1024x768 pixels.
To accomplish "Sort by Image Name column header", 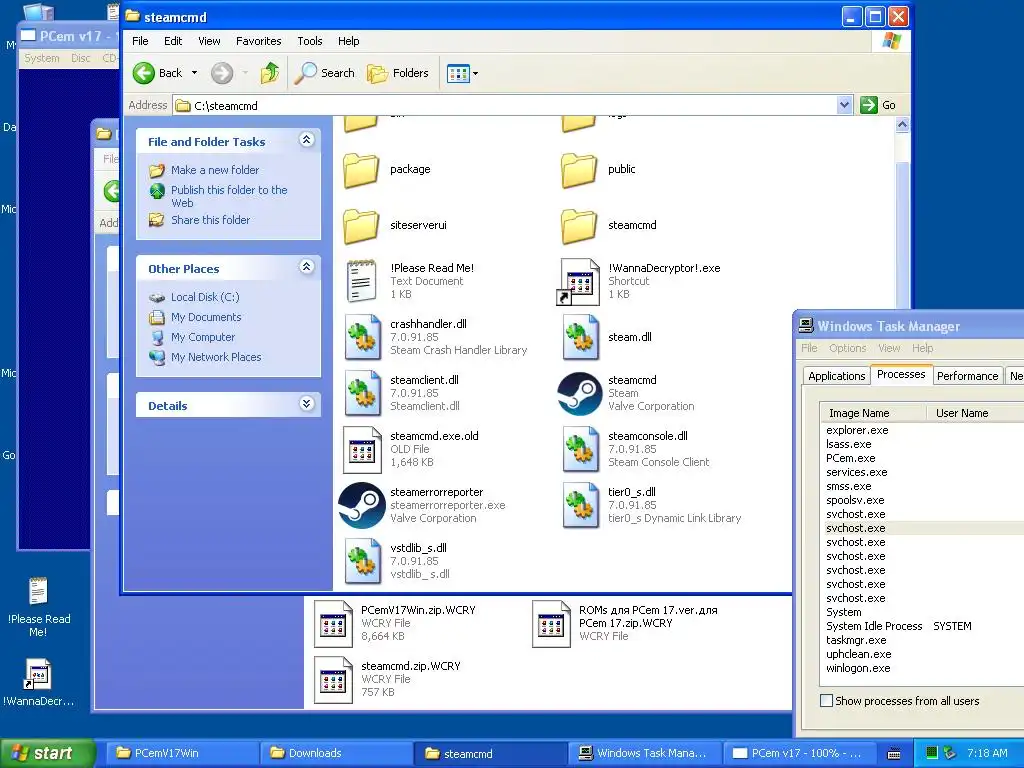I will click(x=874, y=413).
